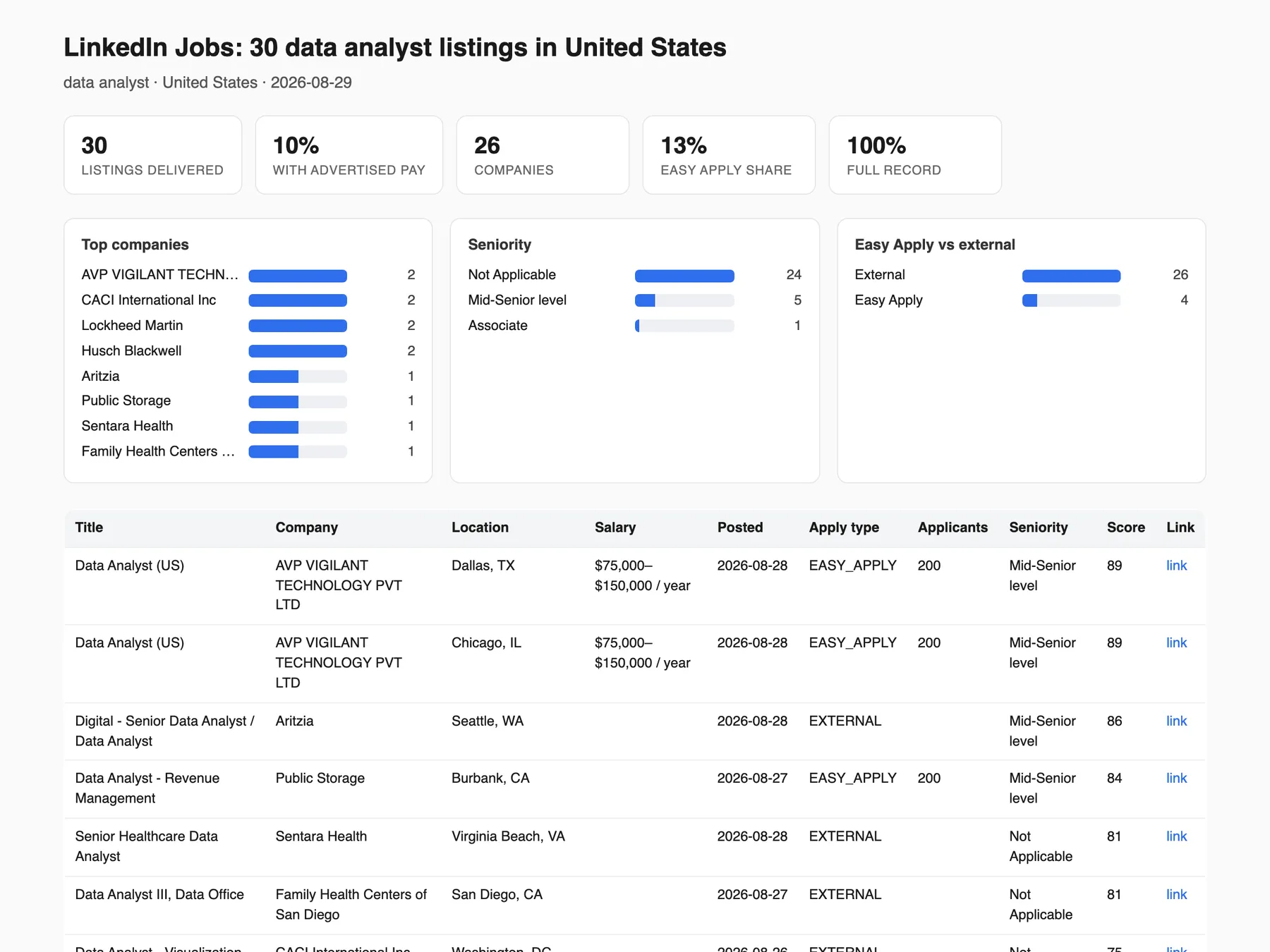Open the Sentara Health listing link
The image size is (1270, 952).
pos(1176,836)
